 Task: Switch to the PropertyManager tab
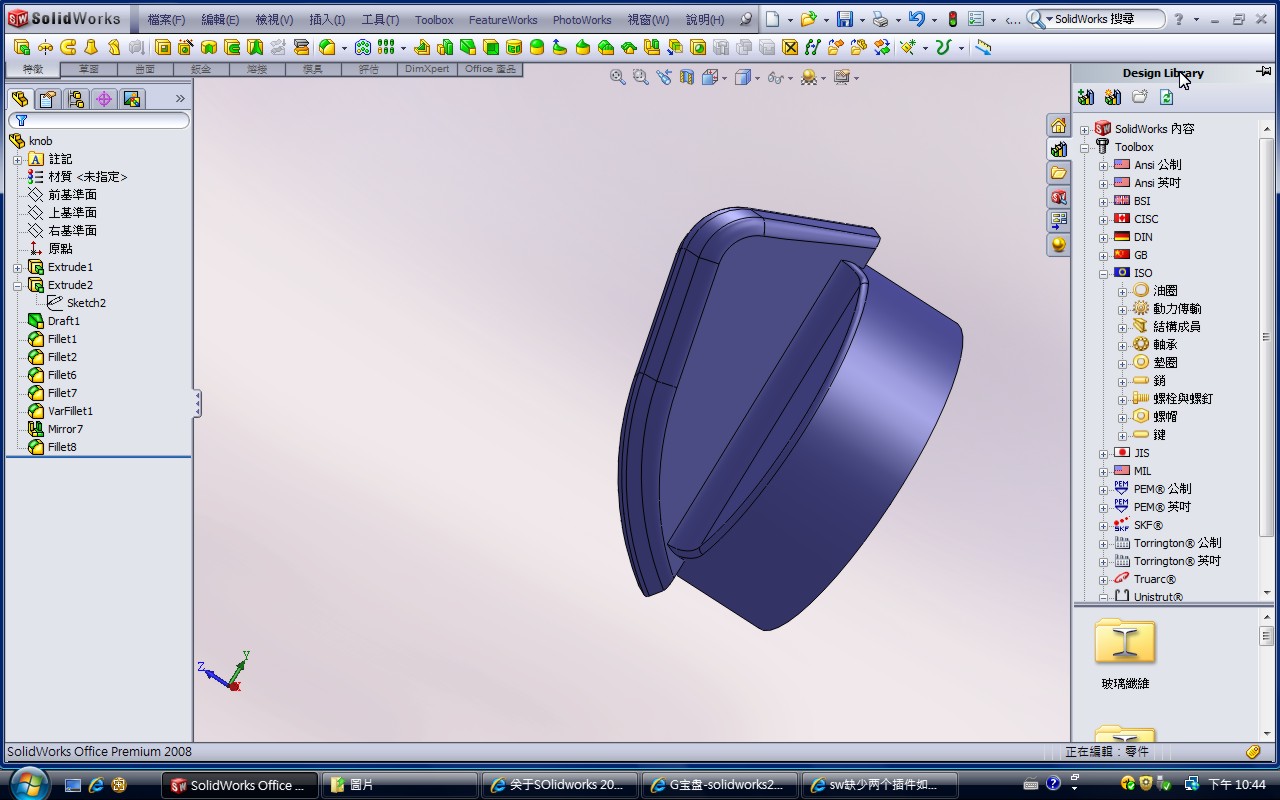48,98
